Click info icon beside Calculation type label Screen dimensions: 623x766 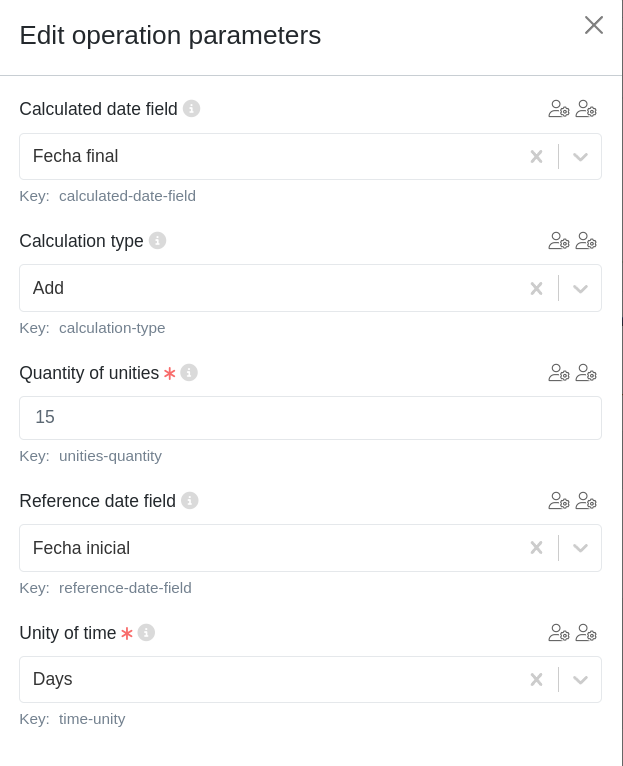[x=157, y=241]
